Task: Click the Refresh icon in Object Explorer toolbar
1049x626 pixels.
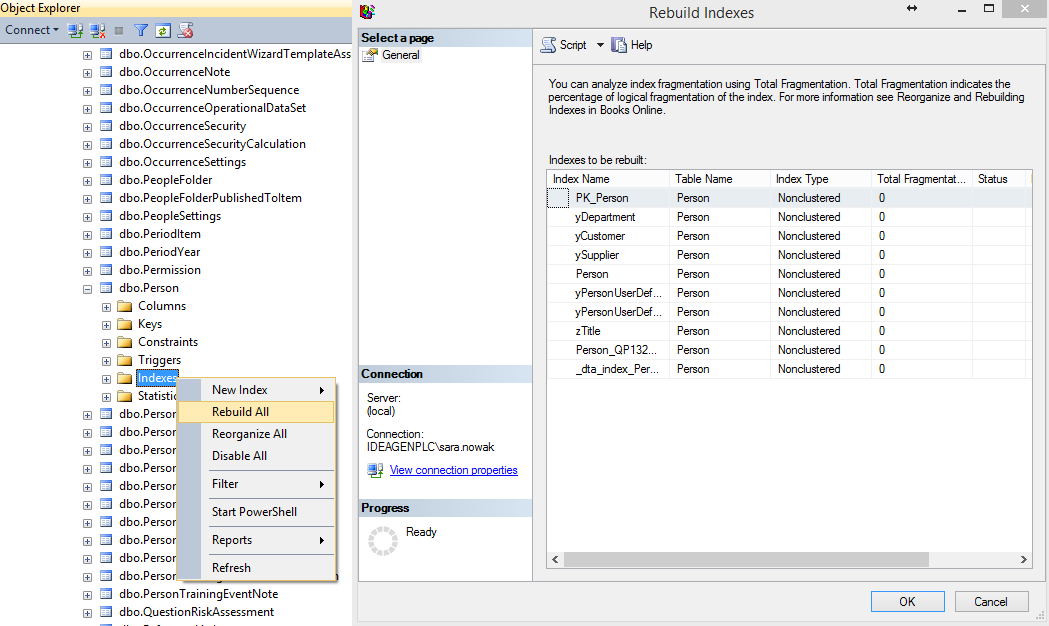Action: 163,30
